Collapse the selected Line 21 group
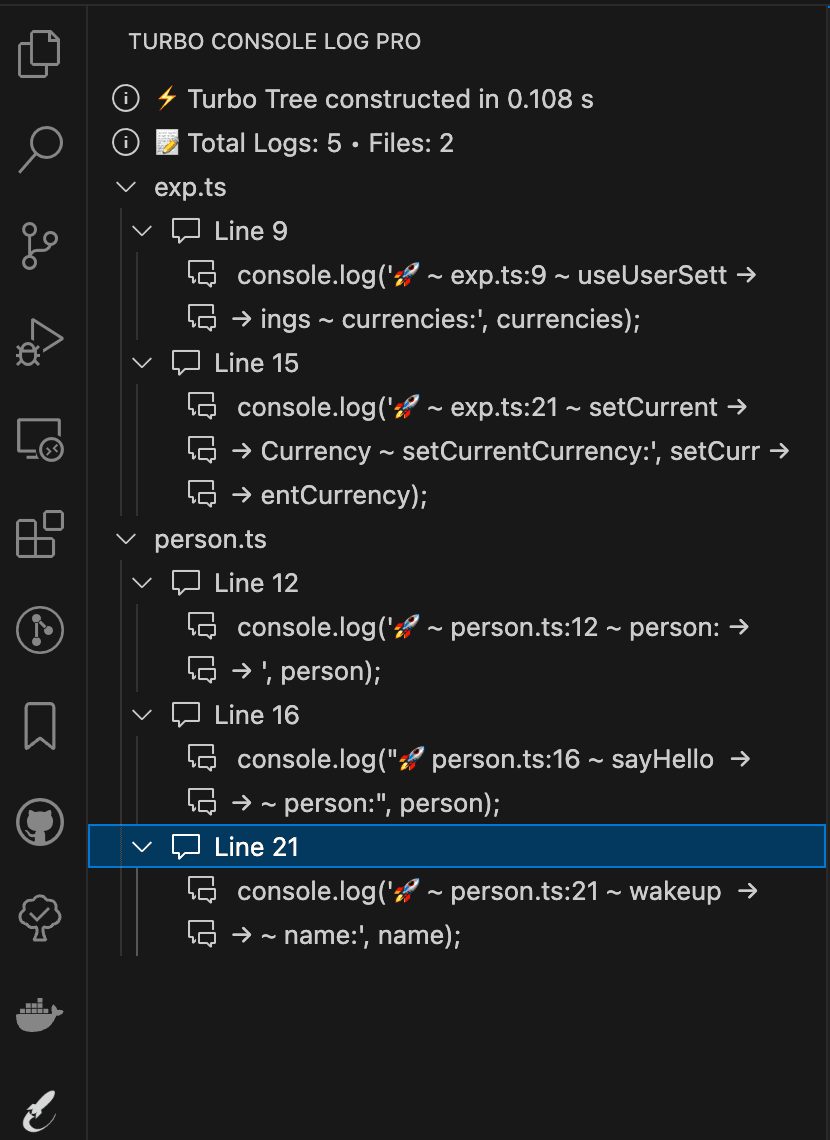The image size is (830, 1140). [x=141, y=846]
